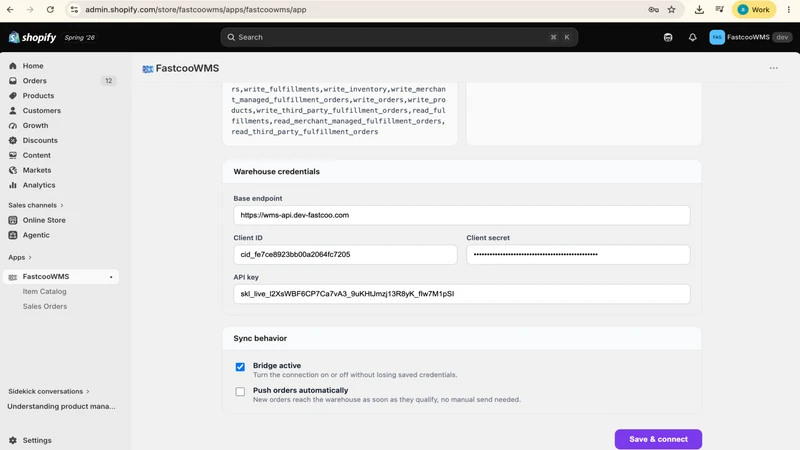Click into the Base endpoint field

(x=462, y=215)
